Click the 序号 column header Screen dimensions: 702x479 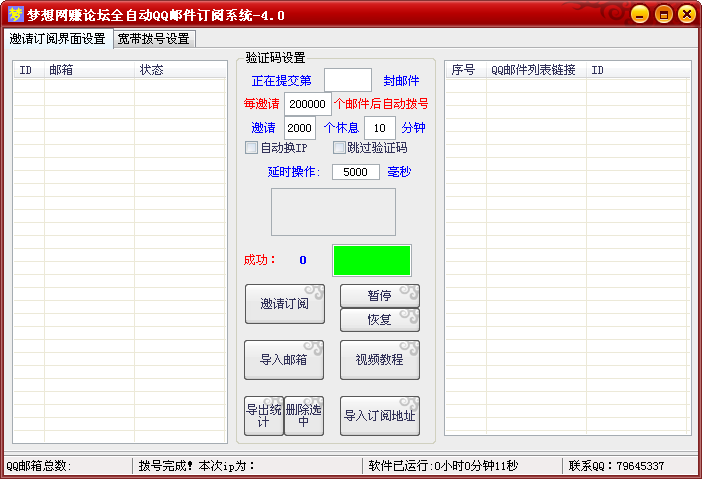click(466, 70)
